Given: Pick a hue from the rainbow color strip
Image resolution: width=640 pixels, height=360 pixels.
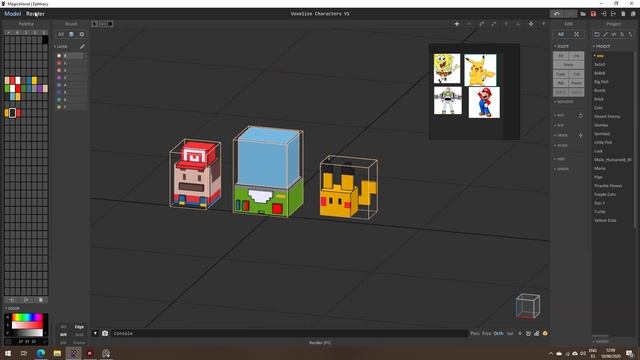Looking at the screenshot, I should point(27,317).
